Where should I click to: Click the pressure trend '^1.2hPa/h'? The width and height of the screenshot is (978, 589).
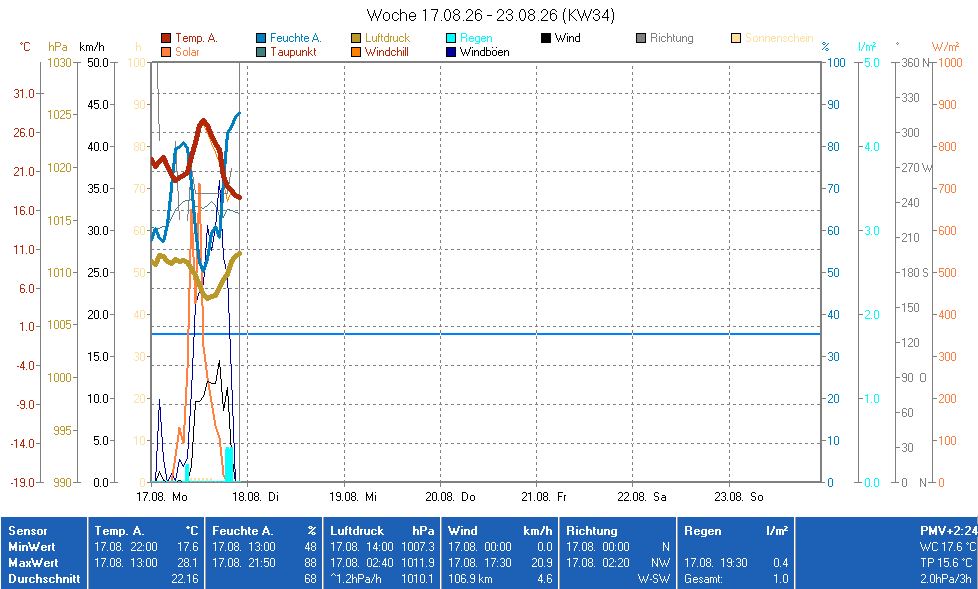point(356,579)
